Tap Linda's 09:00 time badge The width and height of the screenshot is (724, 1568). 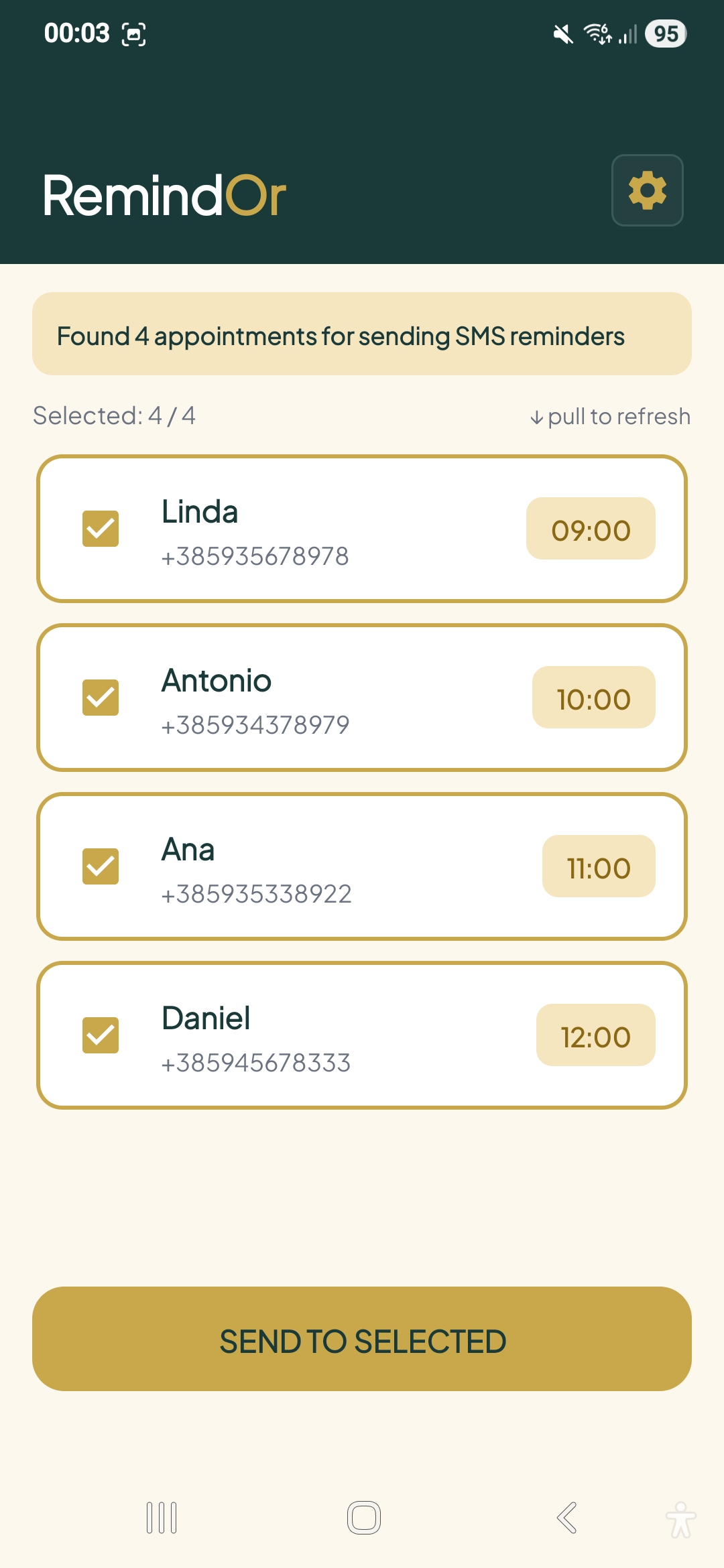tap(591, 529)
